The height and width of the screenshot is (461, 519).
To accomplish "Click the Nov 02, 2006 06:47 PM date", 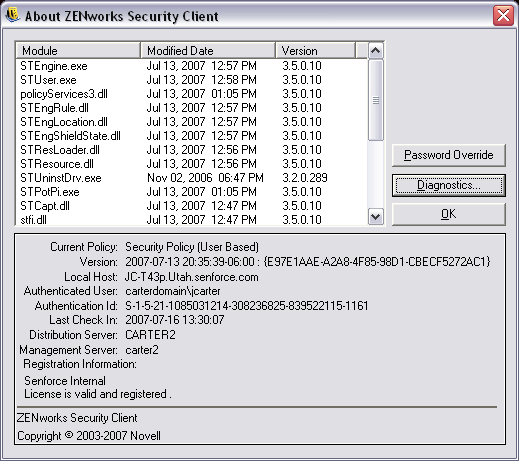I will tap(205, 178).
